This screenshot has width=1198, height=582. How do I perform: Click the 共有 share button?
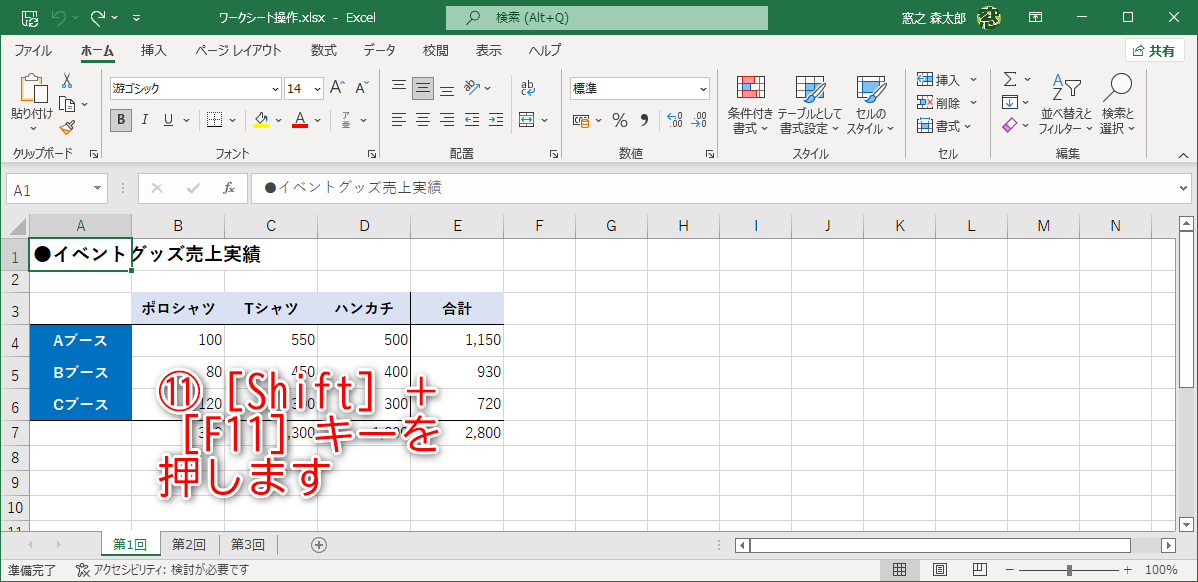point(1154,50)
